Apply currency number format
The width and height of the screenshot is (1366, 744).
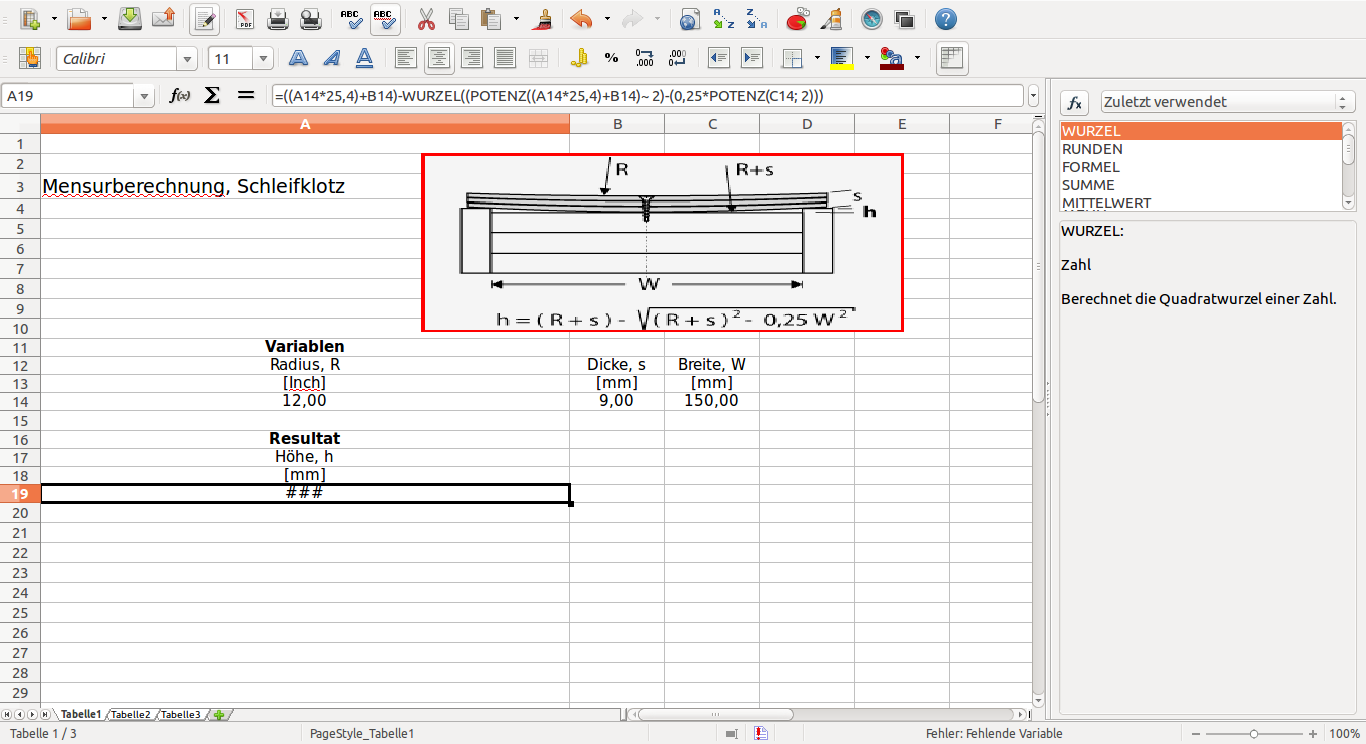578,58
